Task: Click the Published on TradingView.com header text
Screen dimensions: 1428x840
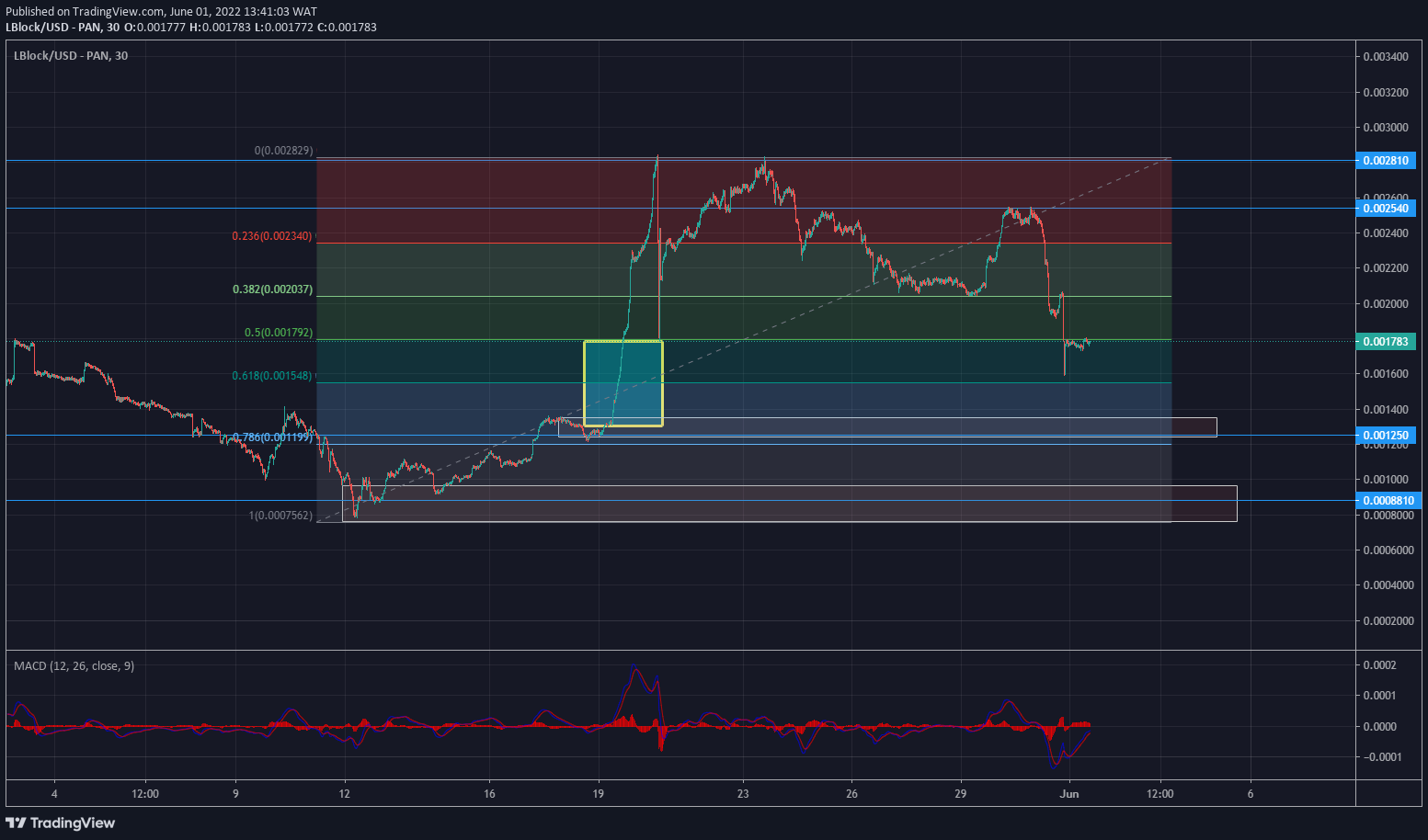Action: click(x=161, y=12)
